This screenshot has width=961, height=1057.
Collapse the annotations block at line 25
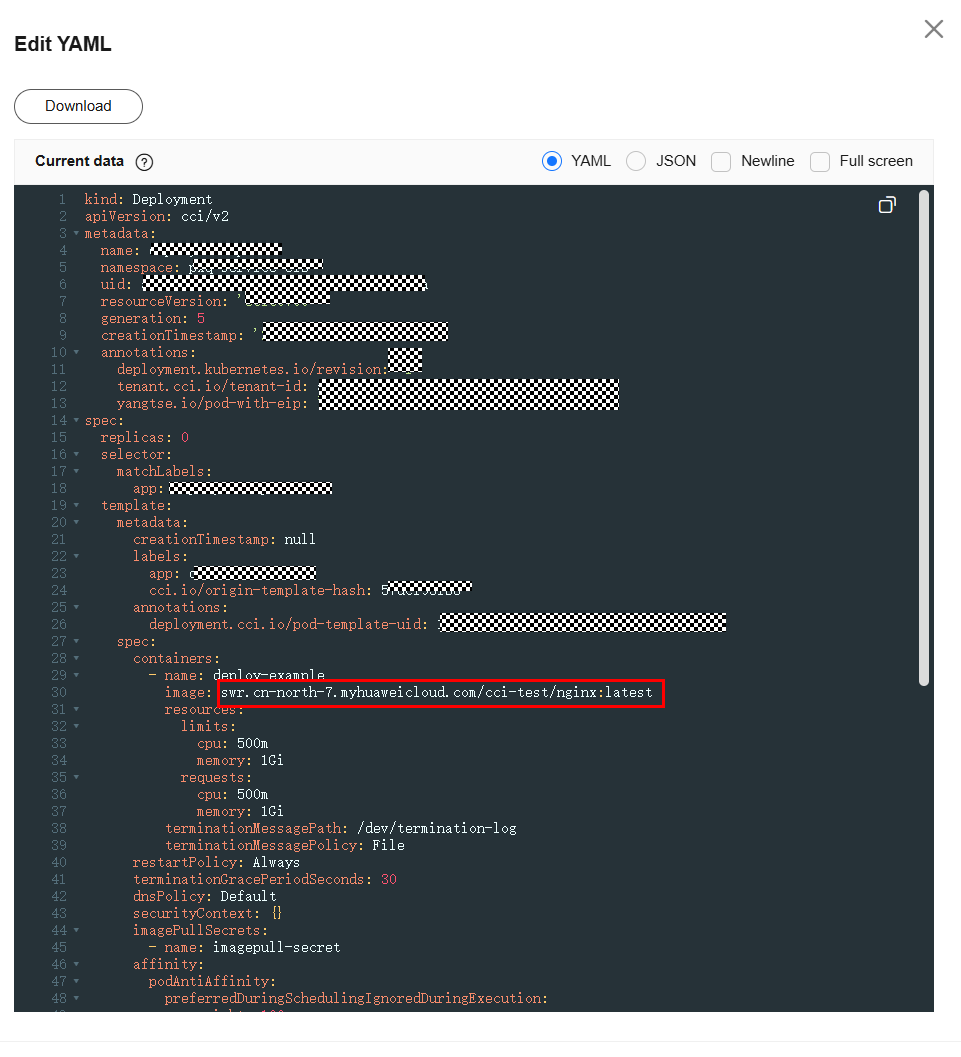point(76,607)
